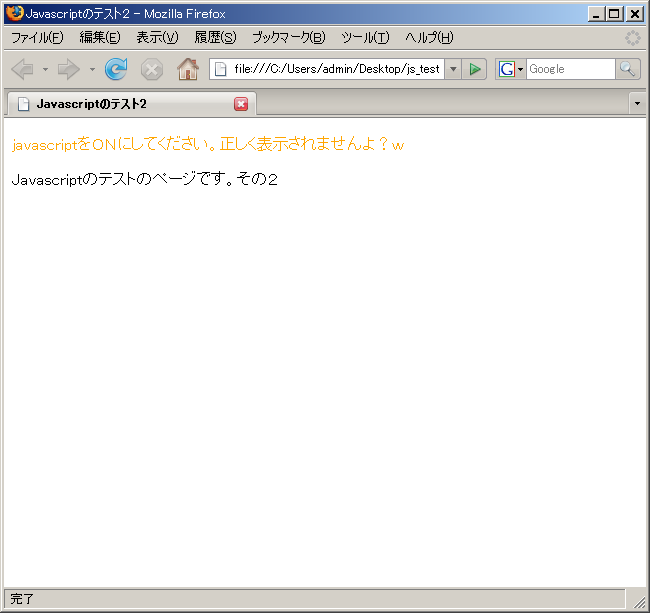The image size is (650, 613).
Task: Open the 表示(V) menu
Action: (x=157, y=38)
